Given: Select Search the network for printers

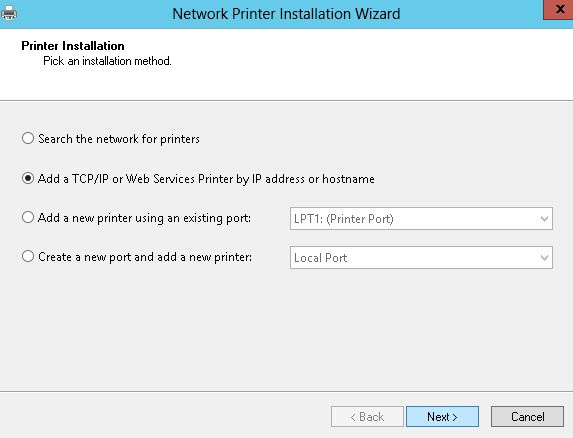Looking at the screenshot, I should [28, 138].
